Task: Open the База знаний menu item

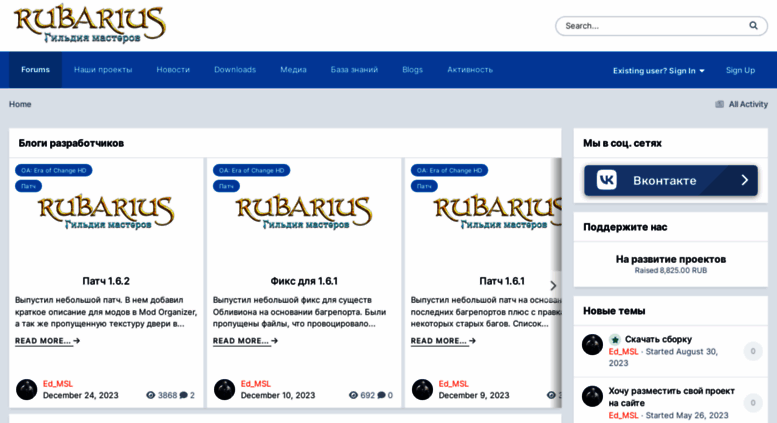Action: (x=354, y=70)
